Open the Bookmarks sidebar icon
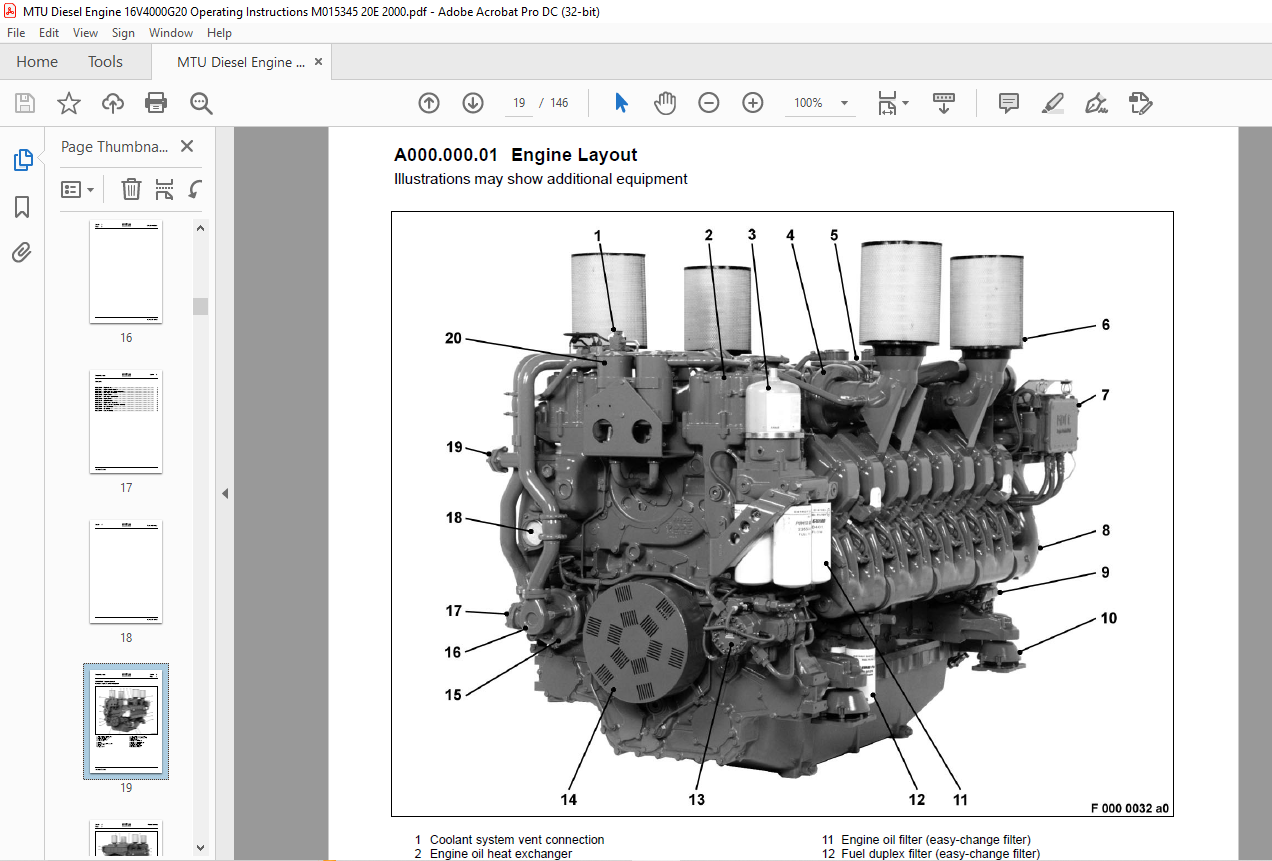This screenshot has width=1272, height=861. [22, 206]
